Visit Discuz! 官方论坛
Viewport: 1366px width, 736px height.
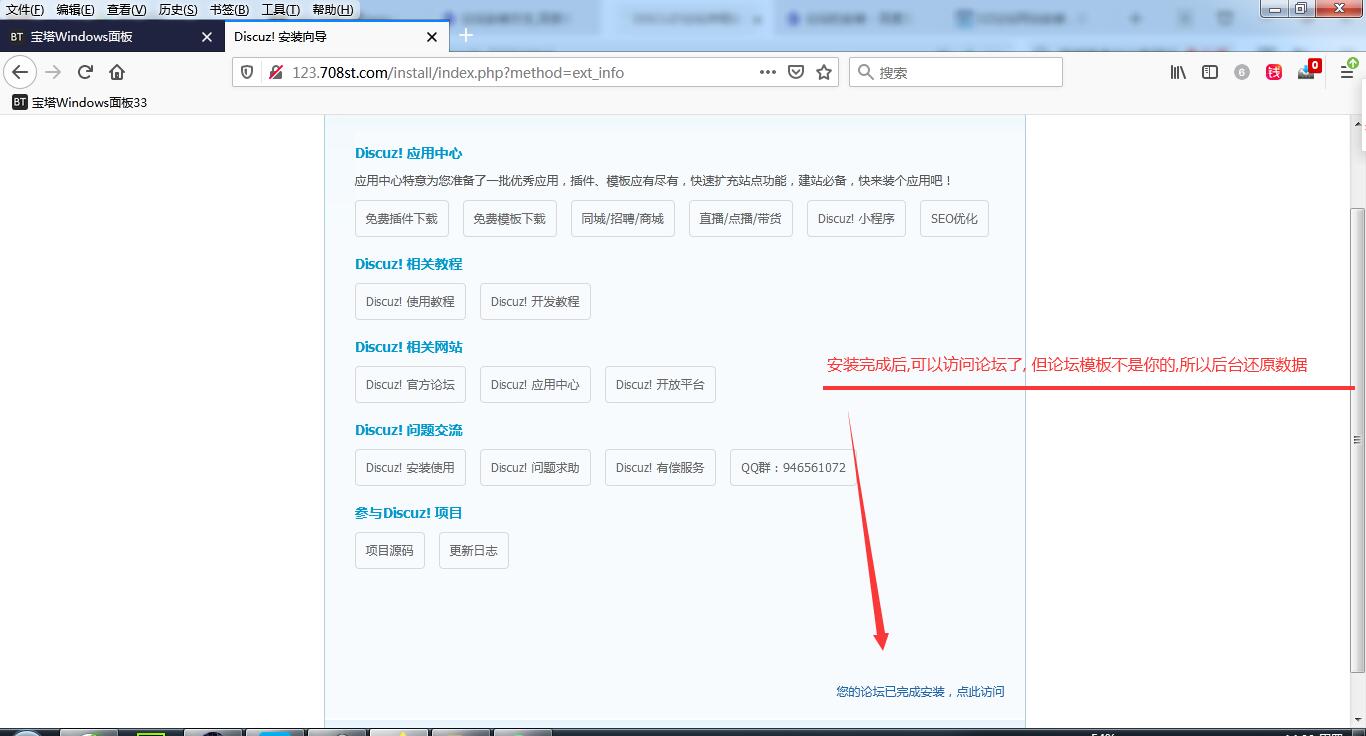(410, 385)
